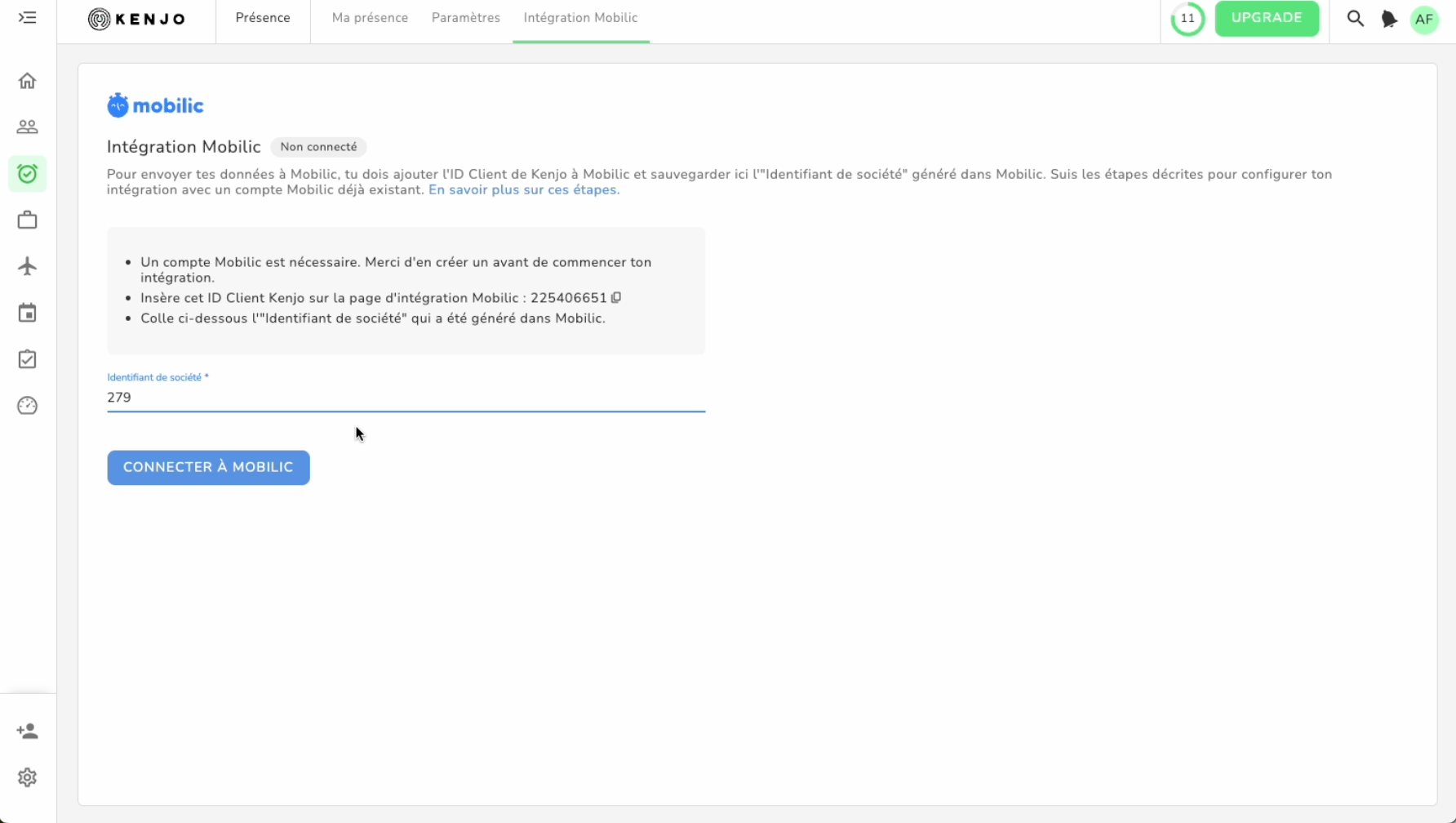
Task: Open the gauge Performance icon
Action: (x=28, y=406)
